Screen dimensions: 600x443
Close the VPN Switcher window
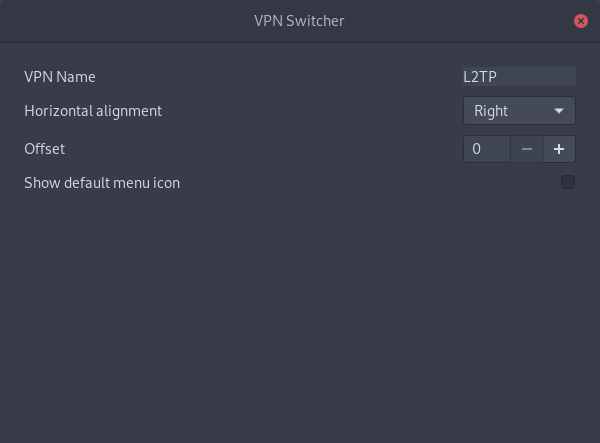click(580, 21)
